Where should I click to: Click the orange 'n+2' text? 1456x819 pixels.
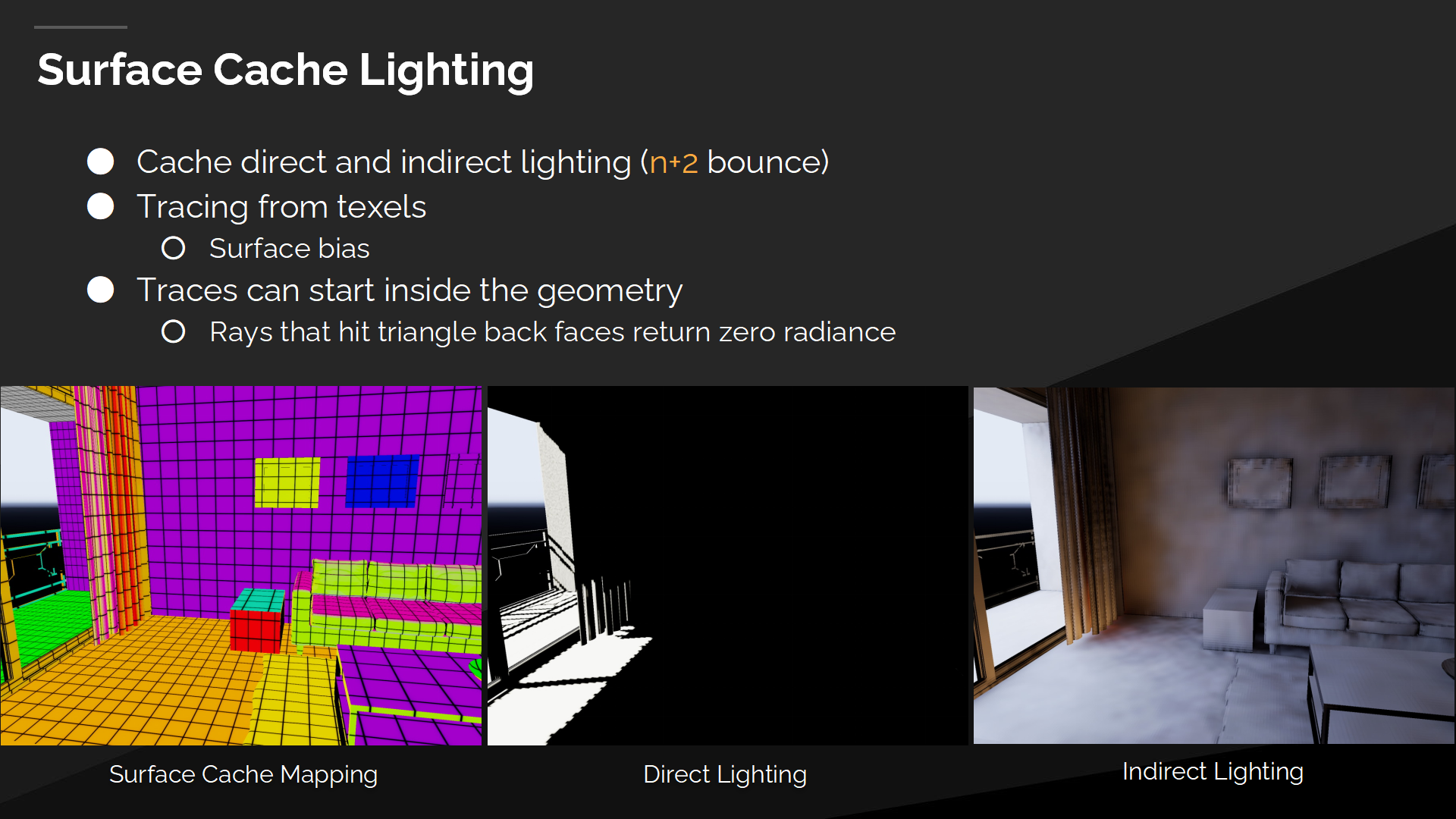pyautogui.click(x=673, y=162)
